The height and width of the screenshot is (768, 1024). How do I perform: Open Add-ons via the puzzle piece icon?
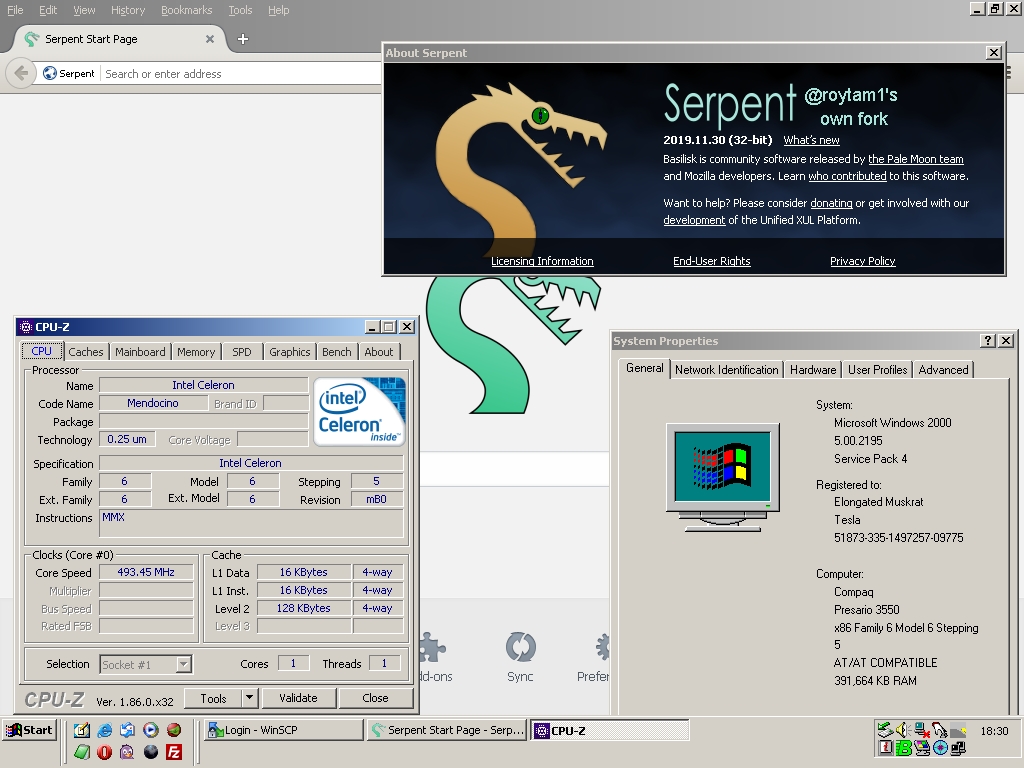point(434,648)
